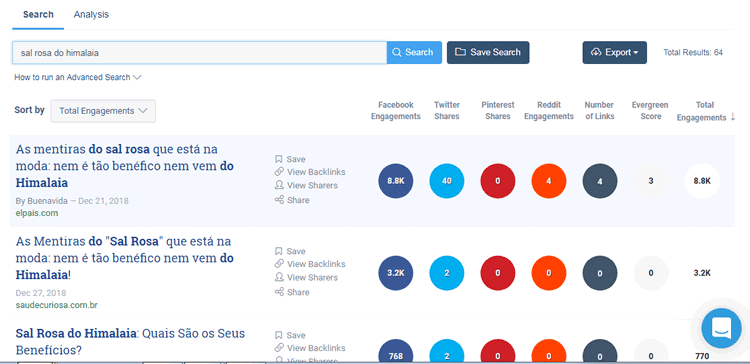Click the Pinterest circle in the saudecuriosa row
Image resolution: width=750 pixels, height=364 pixels.
pos(498,273)
